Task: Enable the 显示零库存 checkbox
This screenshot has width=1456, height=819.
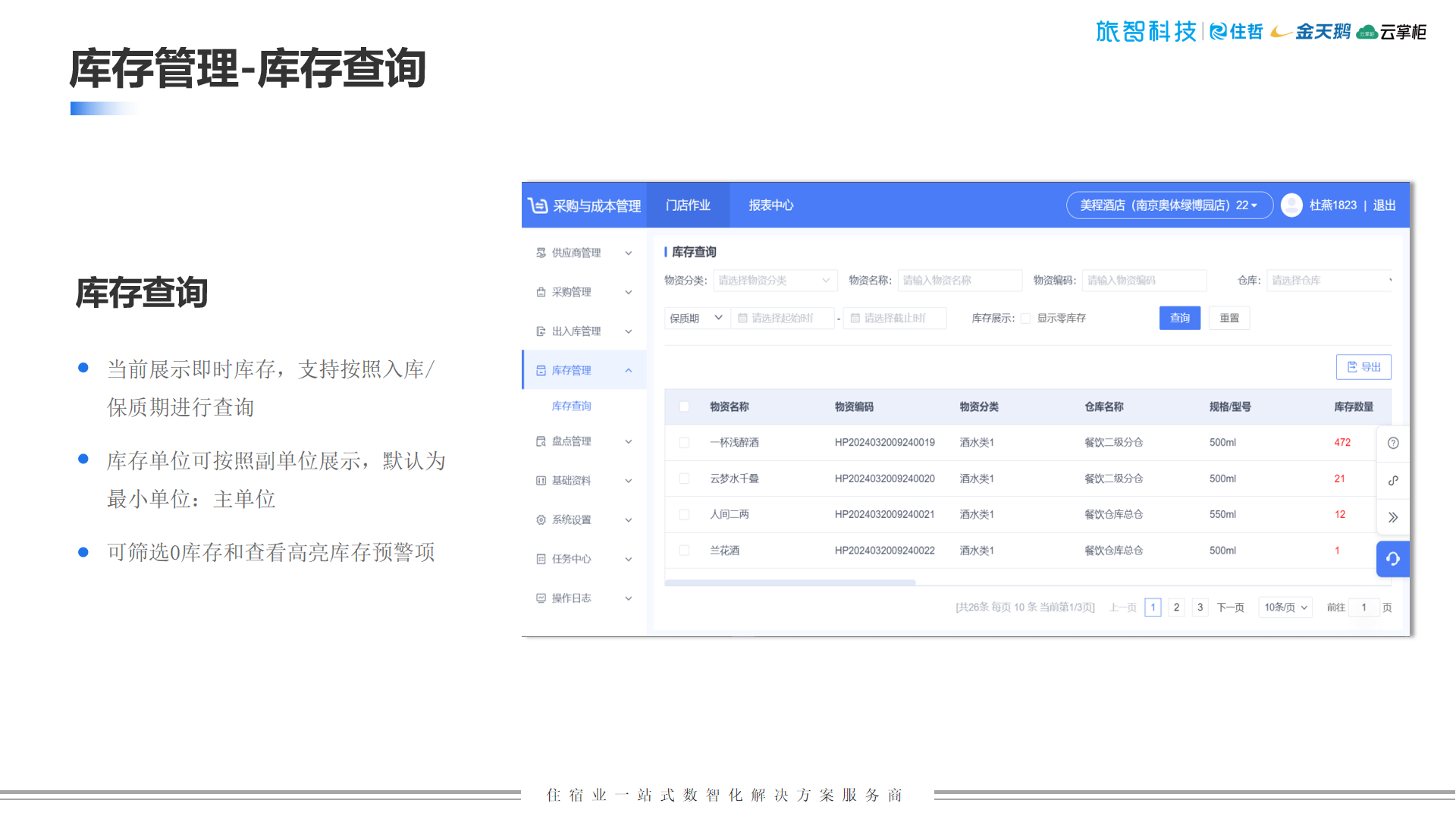Action: (1025, 318)
